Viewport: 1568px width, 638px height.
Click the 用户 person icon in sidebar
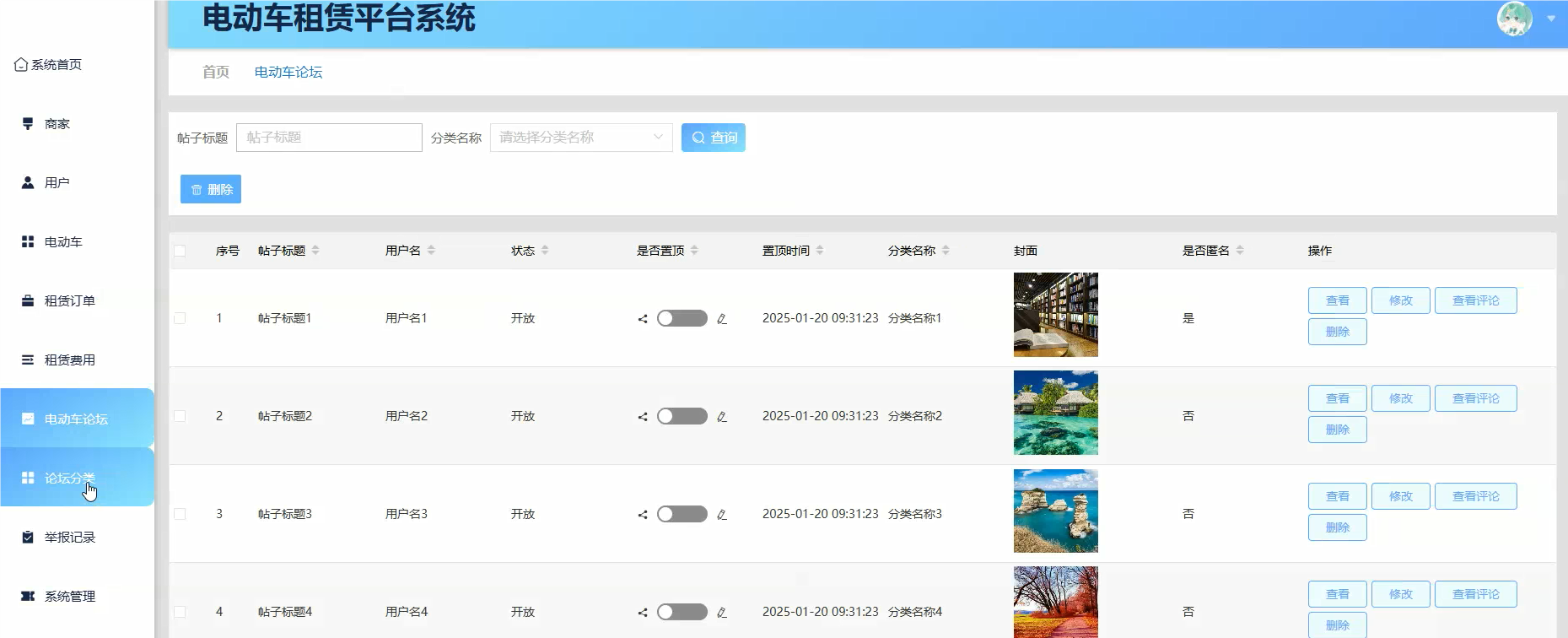[x=28, y=183]
